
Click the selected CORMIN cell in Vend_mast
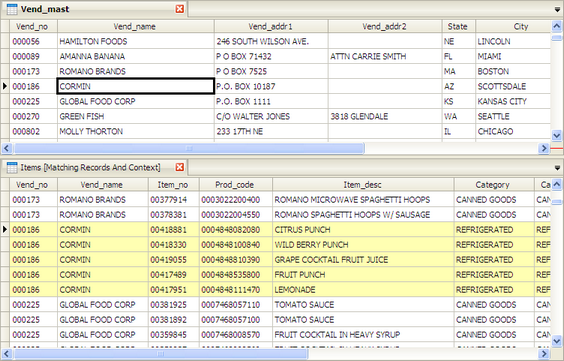136,86
